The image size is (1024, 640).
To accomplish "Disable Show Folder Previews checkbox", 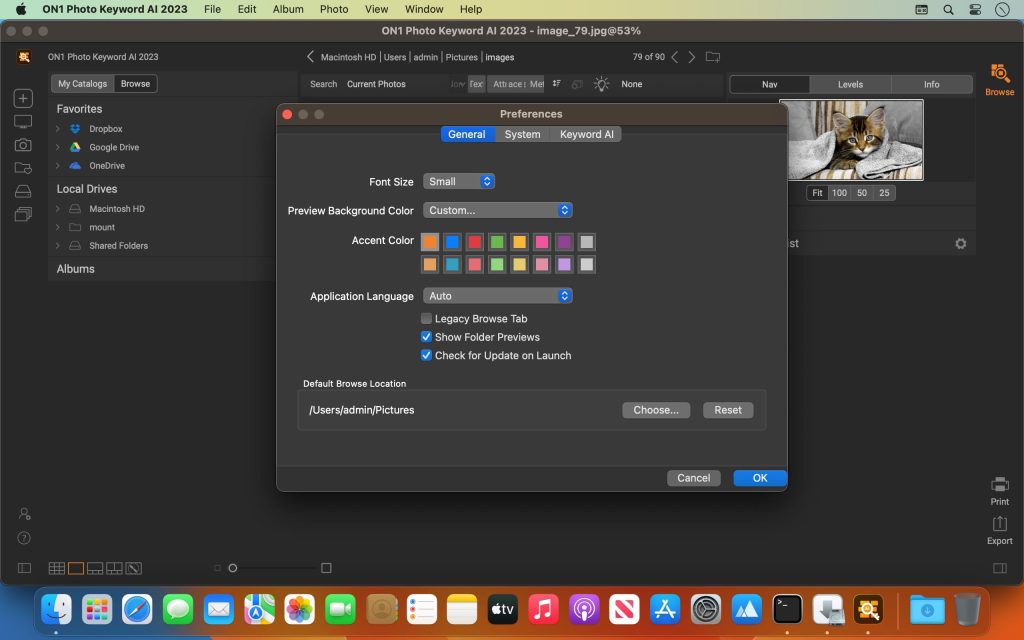I will point(427,337).
